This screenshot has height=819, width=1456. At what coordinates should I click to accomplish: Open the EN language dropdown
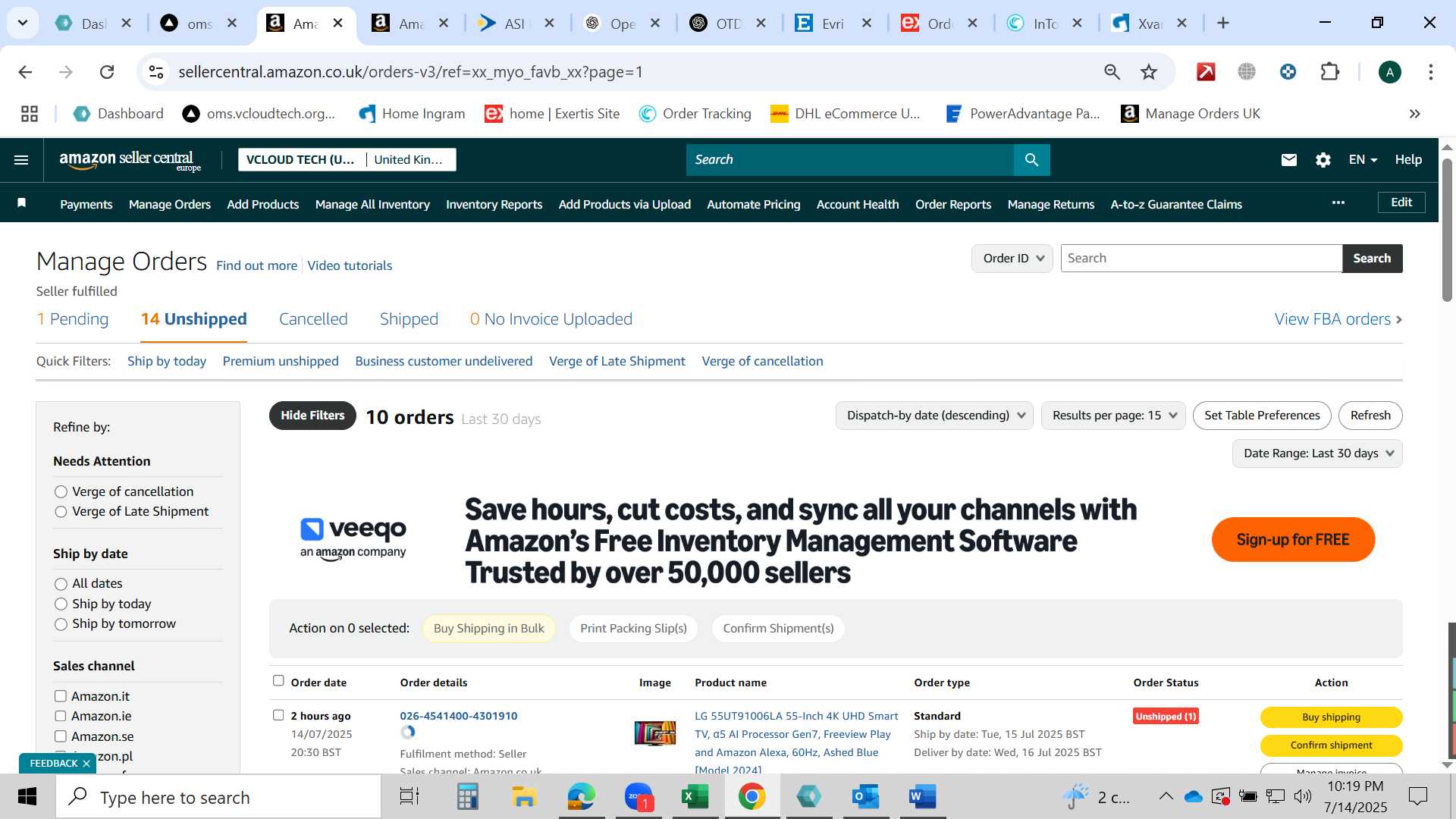coord(1363,160)
